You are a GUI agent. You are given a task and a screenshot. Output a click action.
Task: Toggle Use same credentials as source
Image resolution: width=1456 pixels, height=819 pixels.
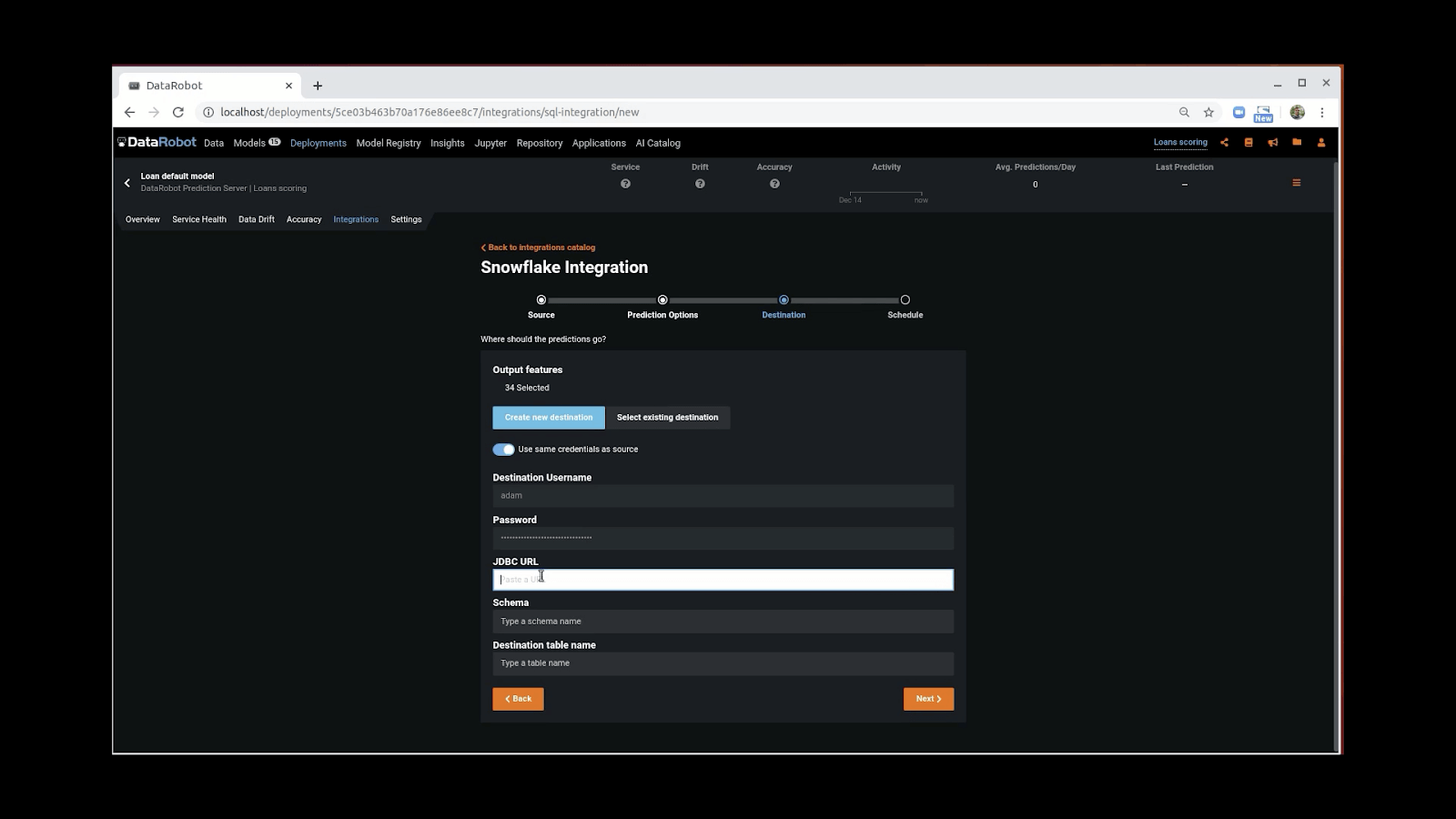click(x=503, y=450)
